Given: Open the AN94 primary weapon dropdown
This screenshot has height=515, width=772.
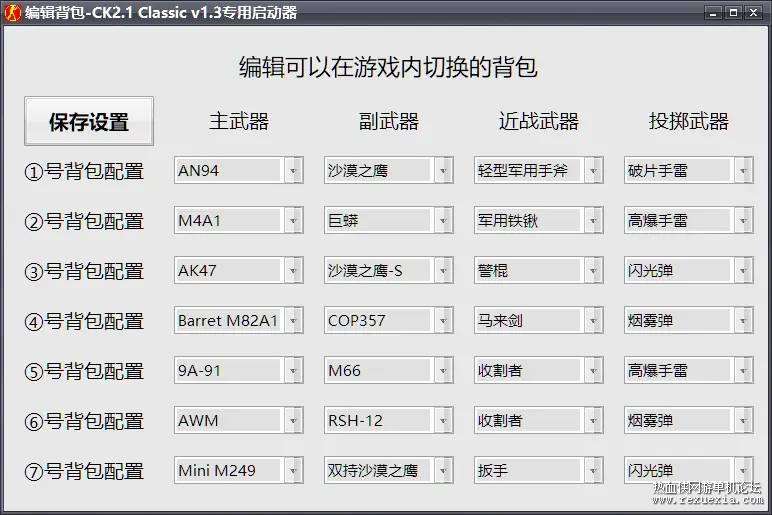Looking at the screenshot, I should pyautogui.click(x=238, y=170).
